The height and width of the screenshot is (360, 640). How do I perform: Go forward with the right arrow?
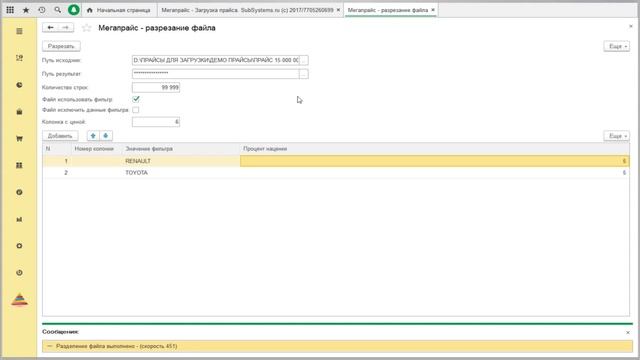pos(66,27)
